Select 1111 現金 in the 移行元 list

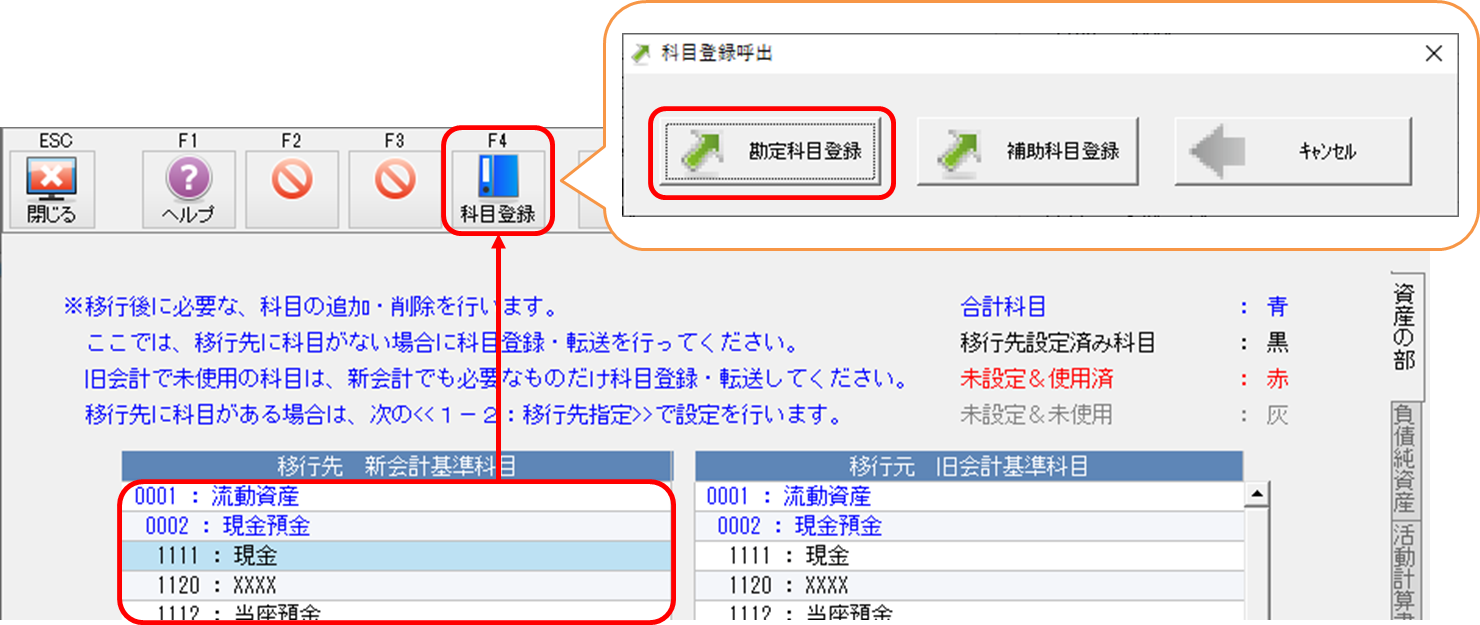(968, 556)
